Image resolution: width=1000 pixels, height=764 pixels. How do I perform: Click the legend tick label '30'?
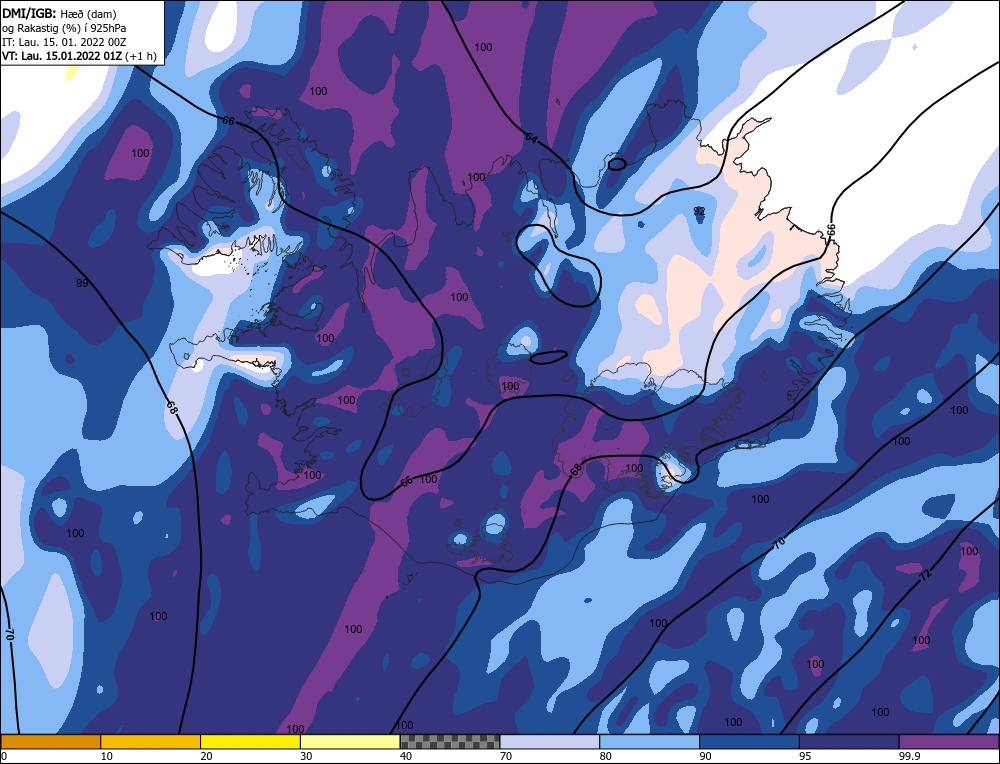pos(306,756)
